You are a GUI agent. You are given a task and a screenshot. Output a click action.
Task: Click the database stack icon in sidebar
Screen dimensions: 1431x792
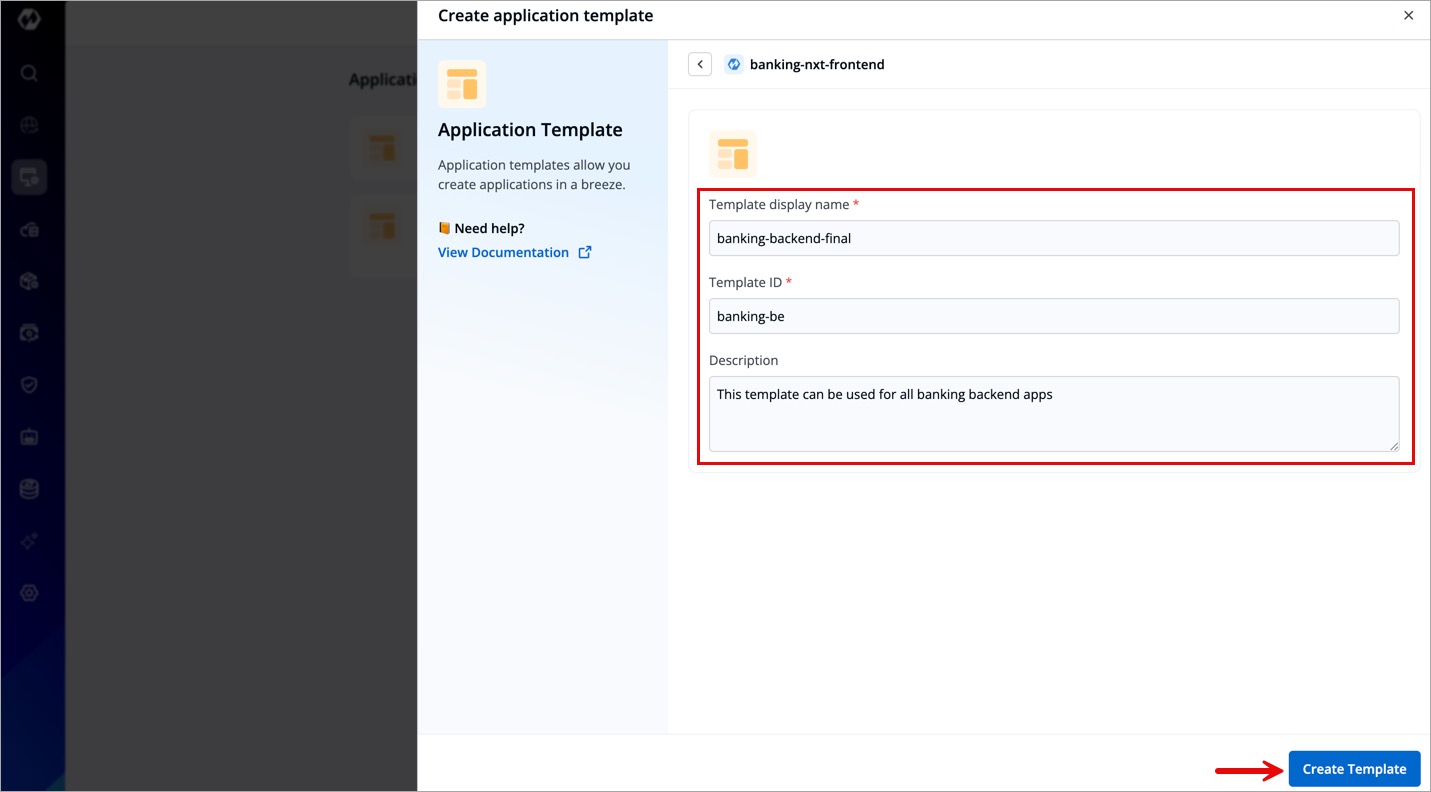tap(29, 489)
